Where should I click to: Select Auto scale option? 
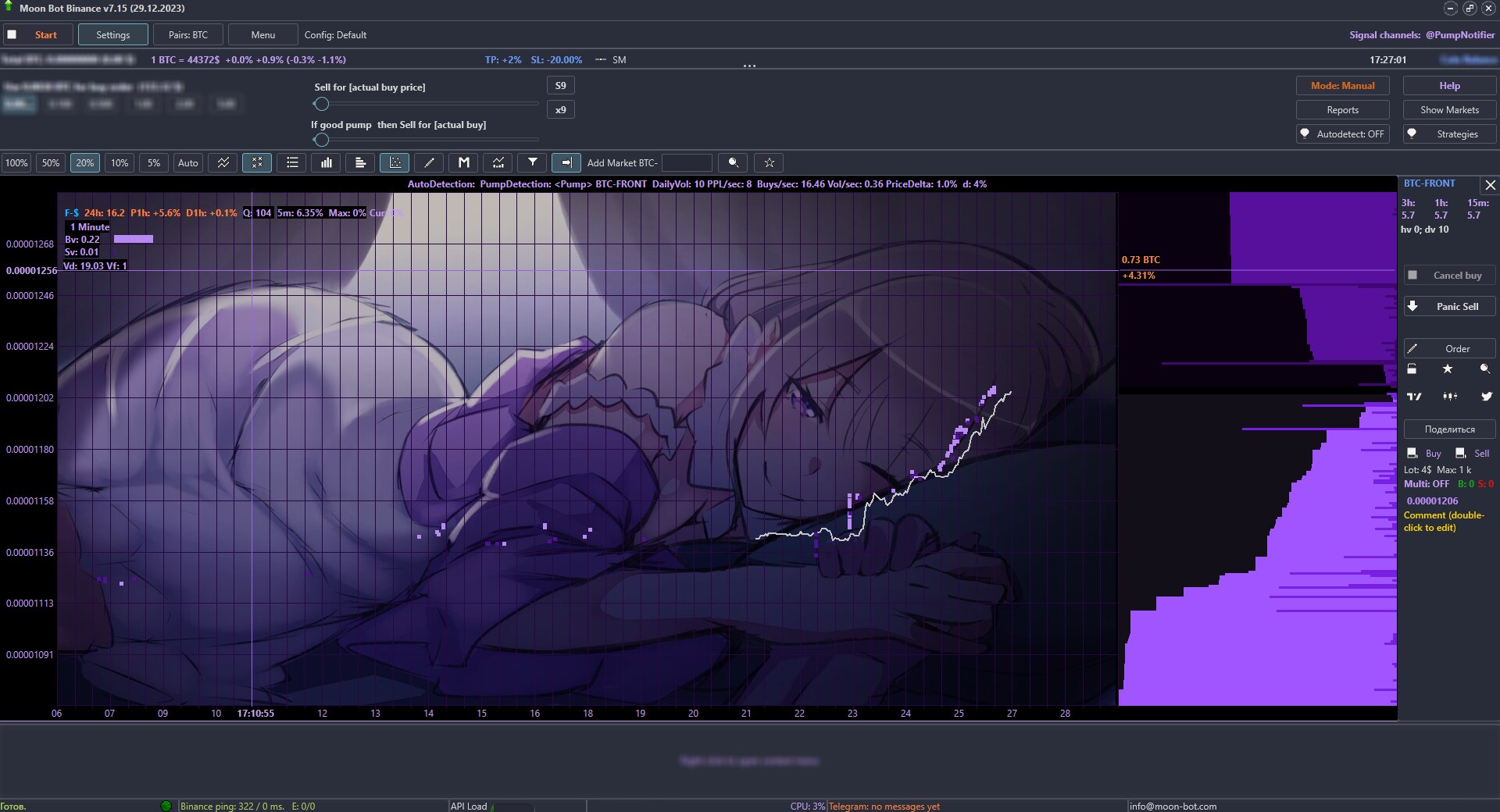pos(188,162)
